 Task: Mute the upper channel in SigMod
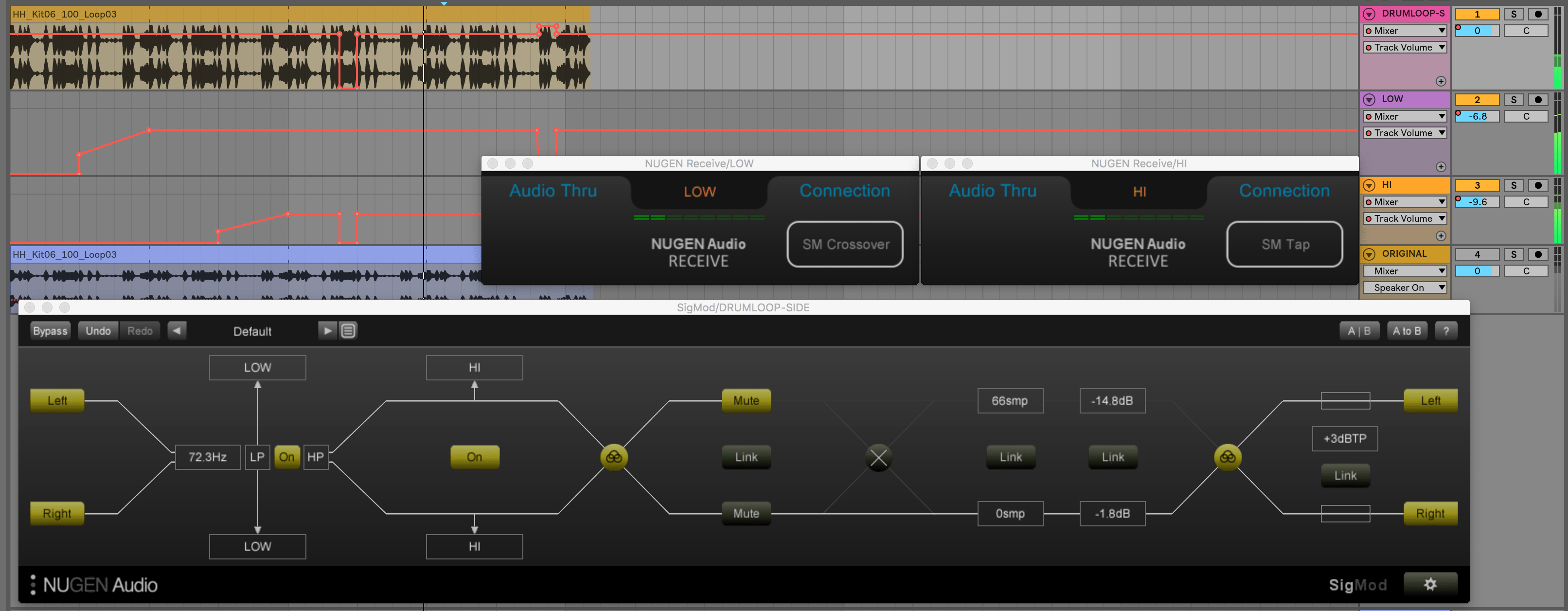click(x=746, y=400)
